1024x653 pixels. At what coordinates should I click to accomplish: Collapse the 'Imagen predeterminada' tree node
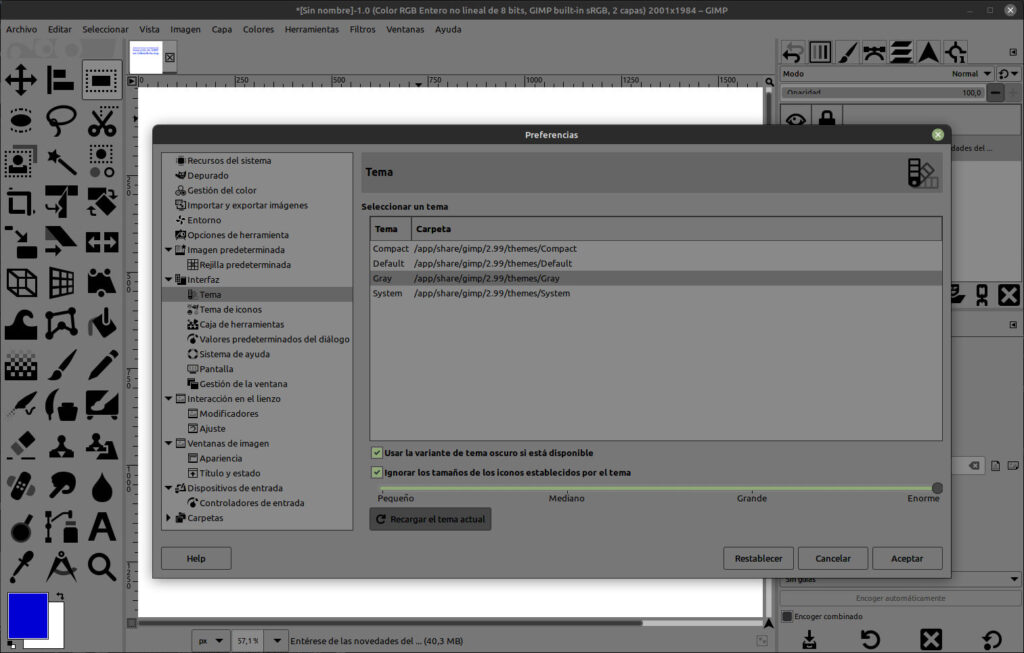[x=168, y=249]
